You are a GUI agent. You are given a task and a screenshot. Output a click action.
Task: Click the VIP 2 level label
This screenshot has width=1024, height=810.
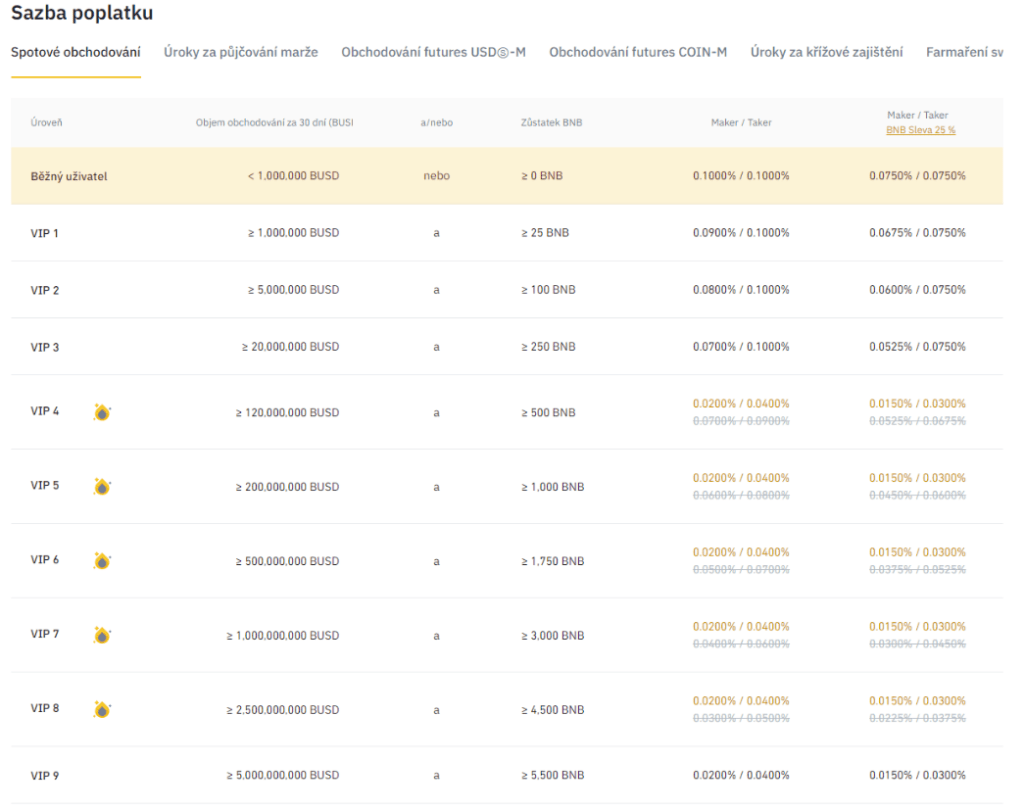tap(44, 290)
